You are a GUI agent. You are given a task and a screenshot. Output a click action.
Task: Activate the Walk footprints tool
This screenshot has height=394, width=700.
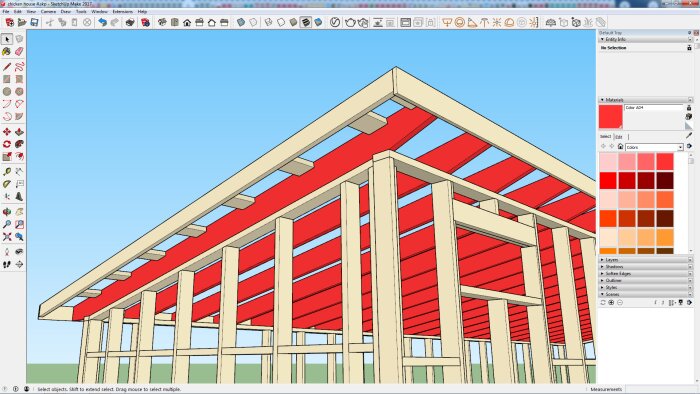(7, 265)
